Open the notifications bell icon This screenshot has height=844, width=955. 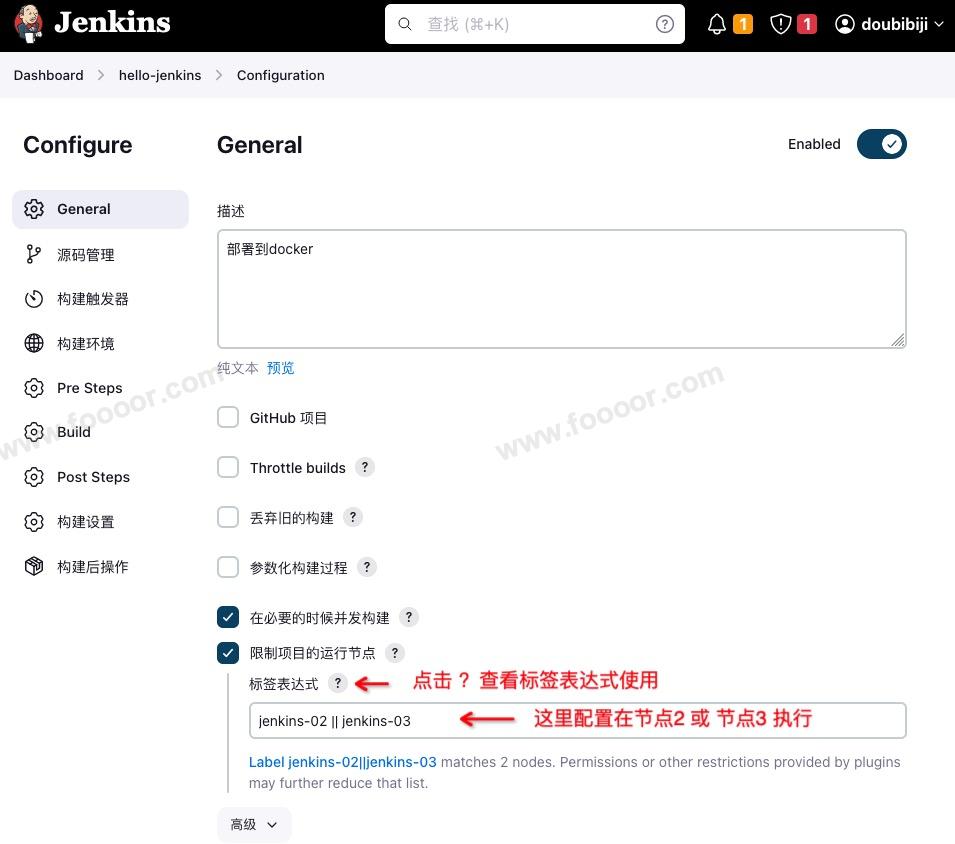(717, 25)
